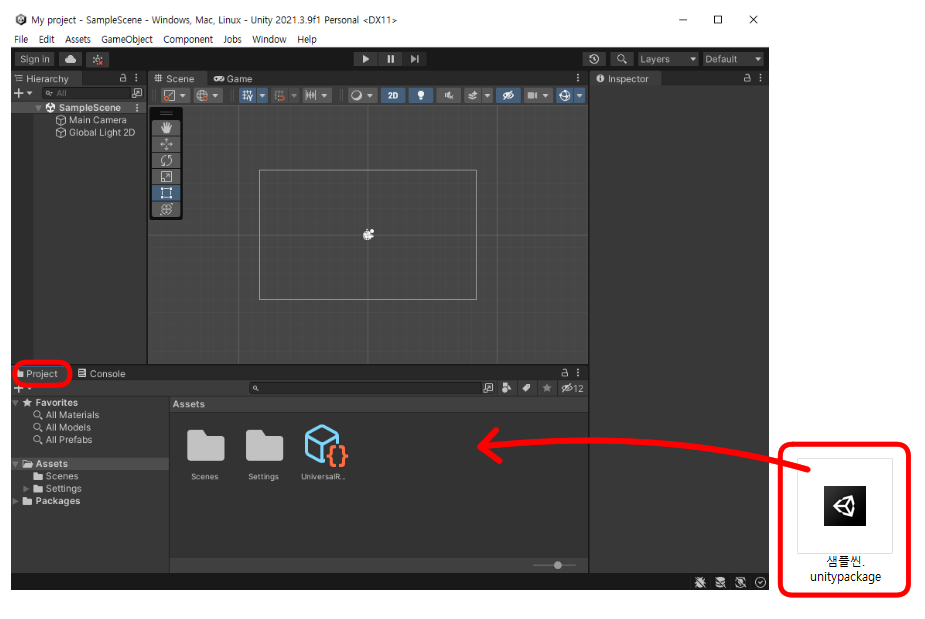Open search picker in Hierarchy

[x=137, y=93]
